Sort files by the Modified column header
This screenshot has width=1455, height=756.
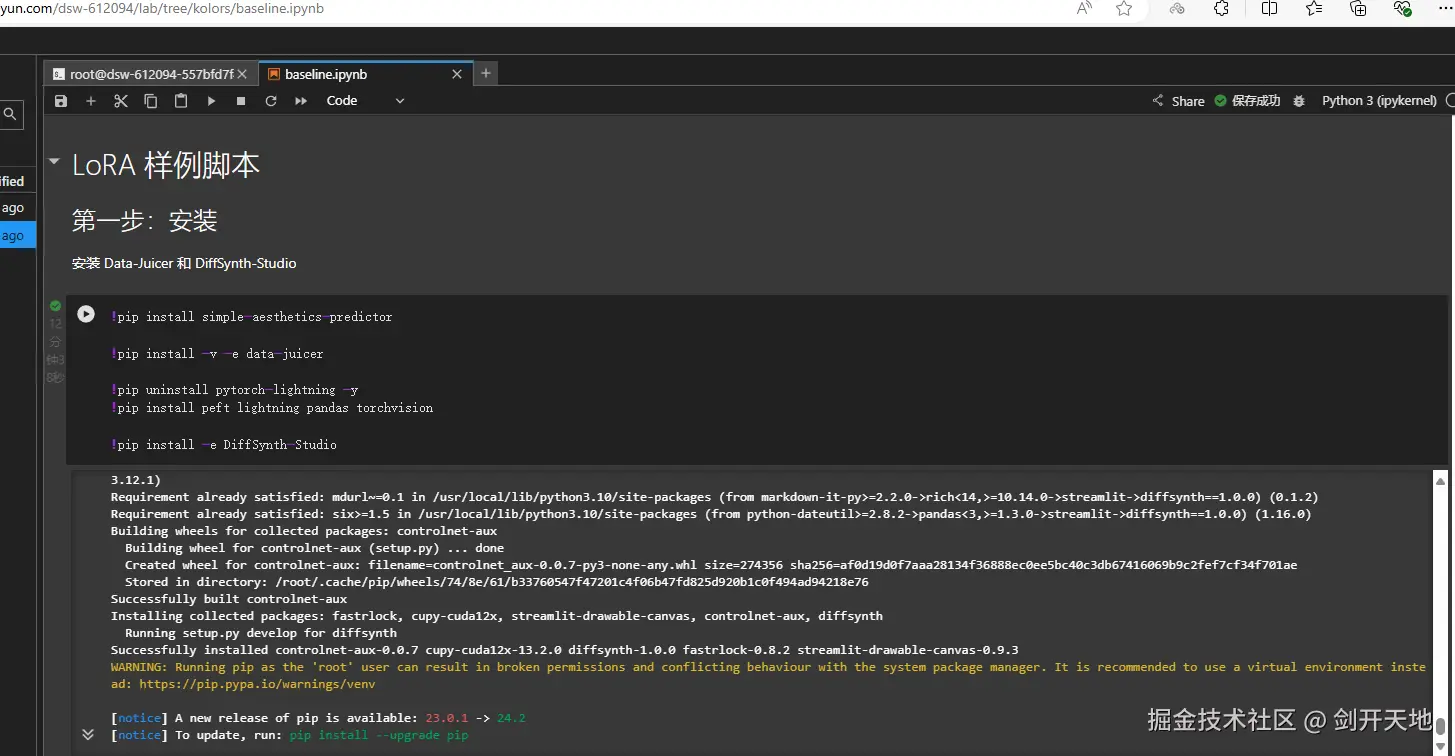(12, 181)
